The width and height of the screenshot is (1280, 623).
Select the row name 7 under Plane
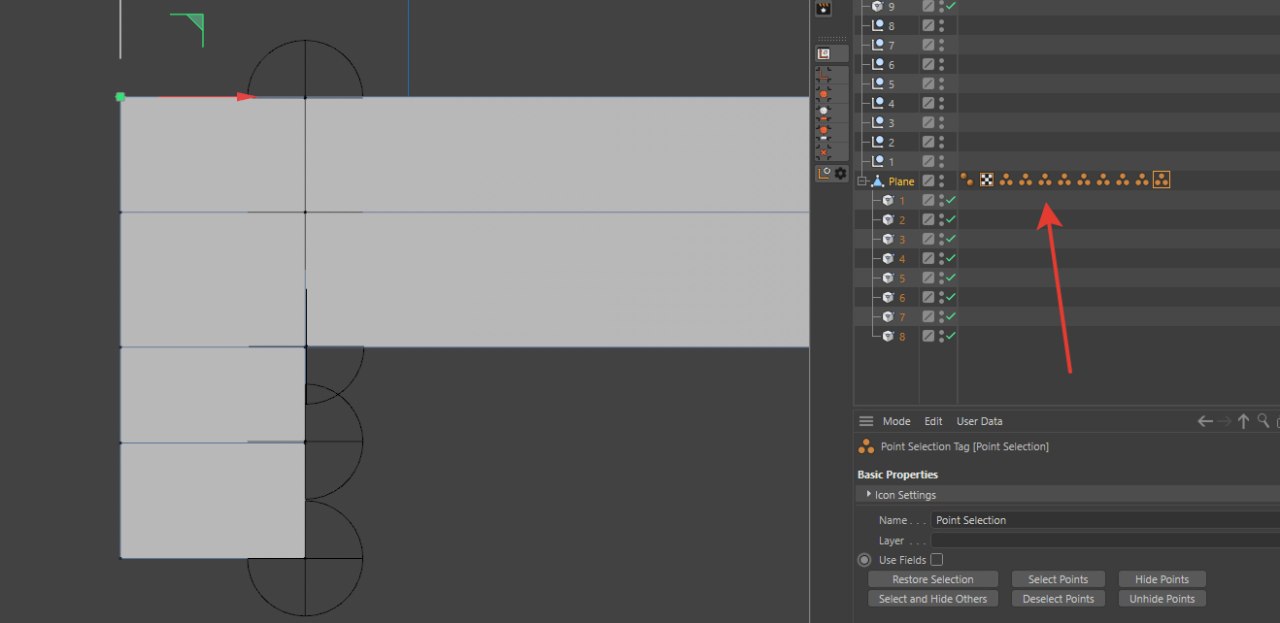coord(901,317)
